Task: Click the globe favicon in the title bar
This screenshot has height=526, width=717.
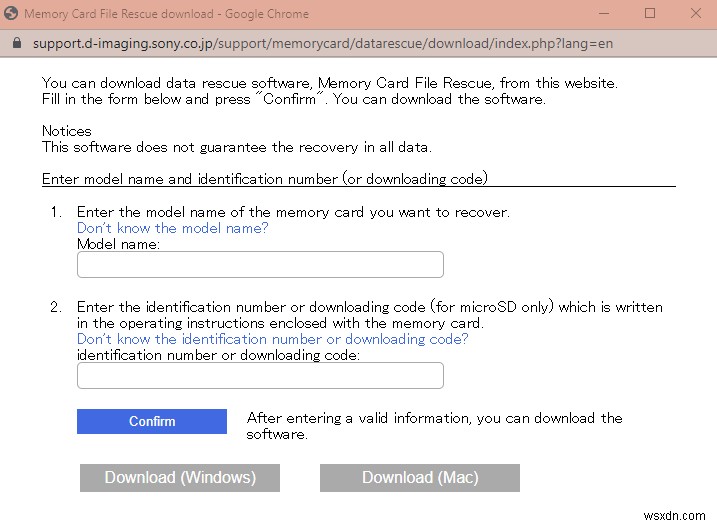Action: tap(10, 14)
